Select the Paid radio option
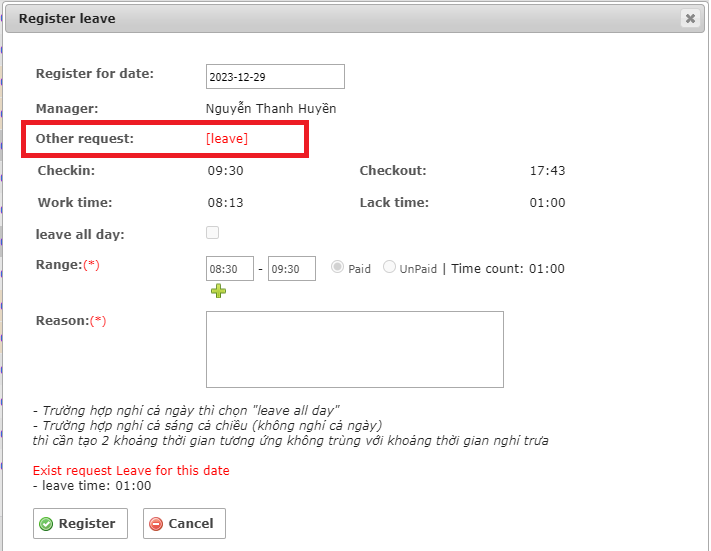Image resolution: width=711 pixels, height=551 pixels. coord(337,267)
